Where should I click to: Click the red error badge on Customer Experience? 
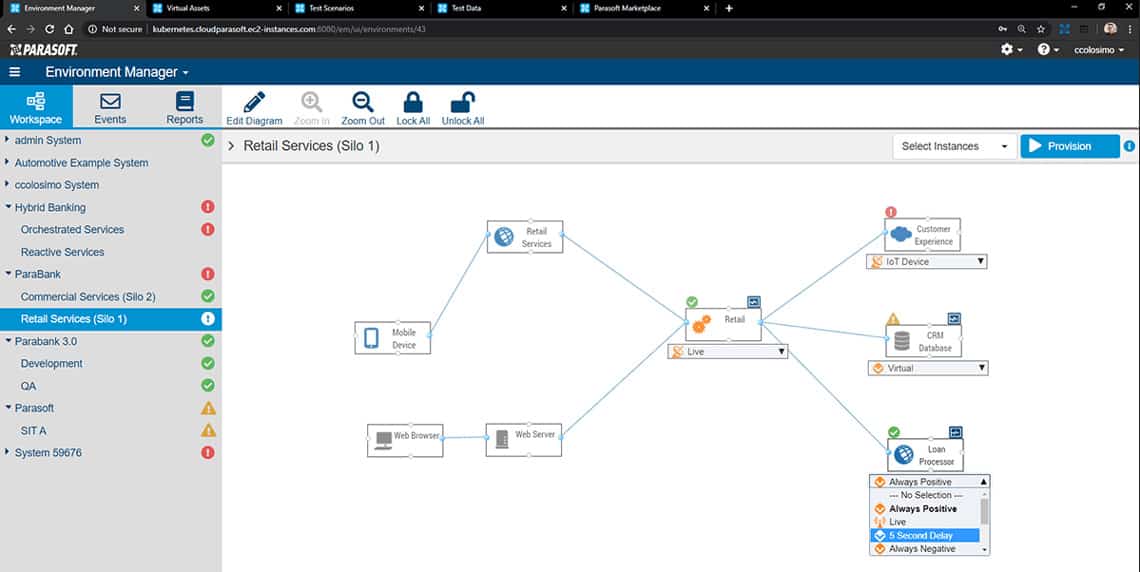pyautogui.click(x=891, y=212)
